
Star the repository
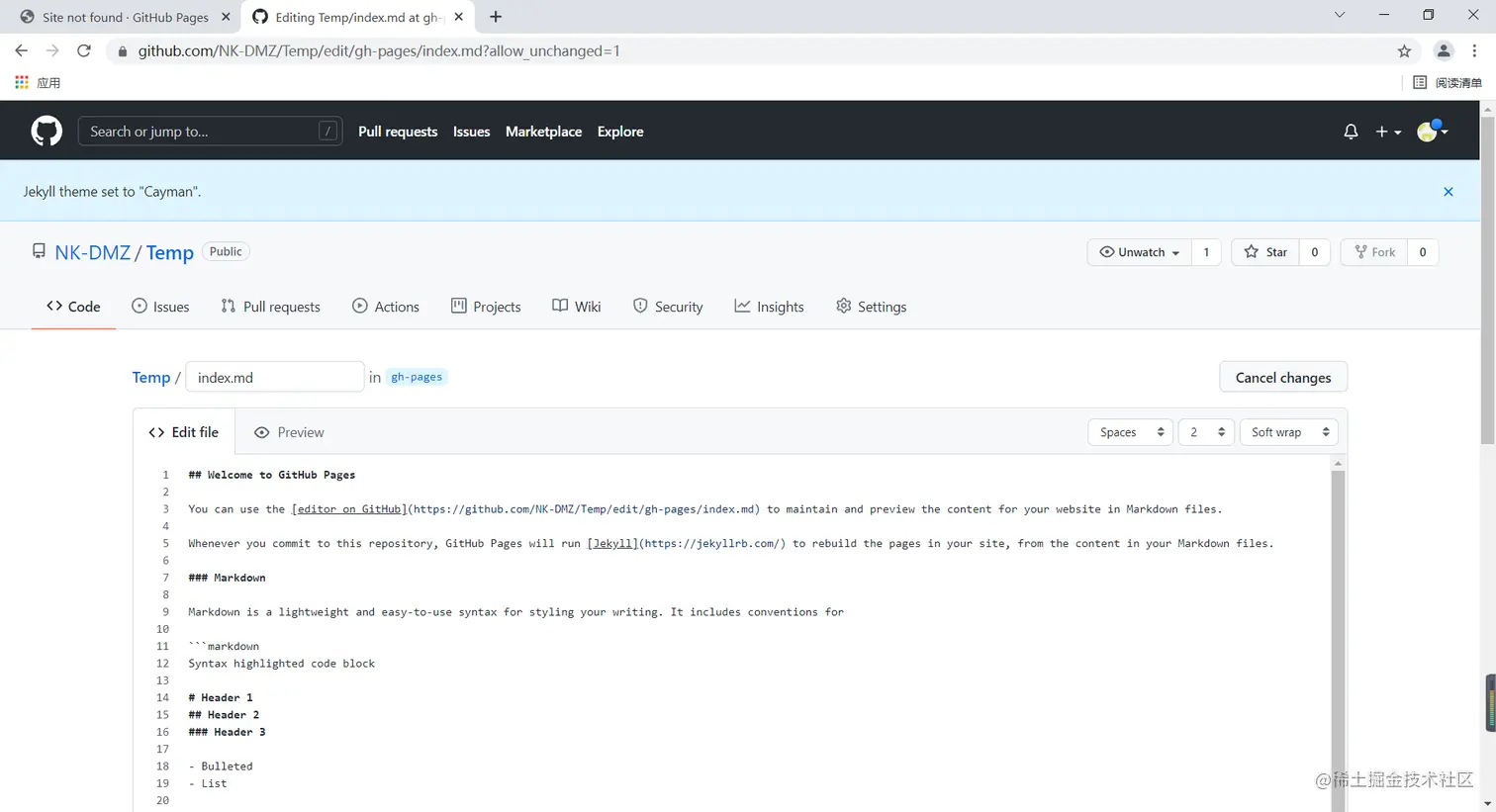point(1265,252)
